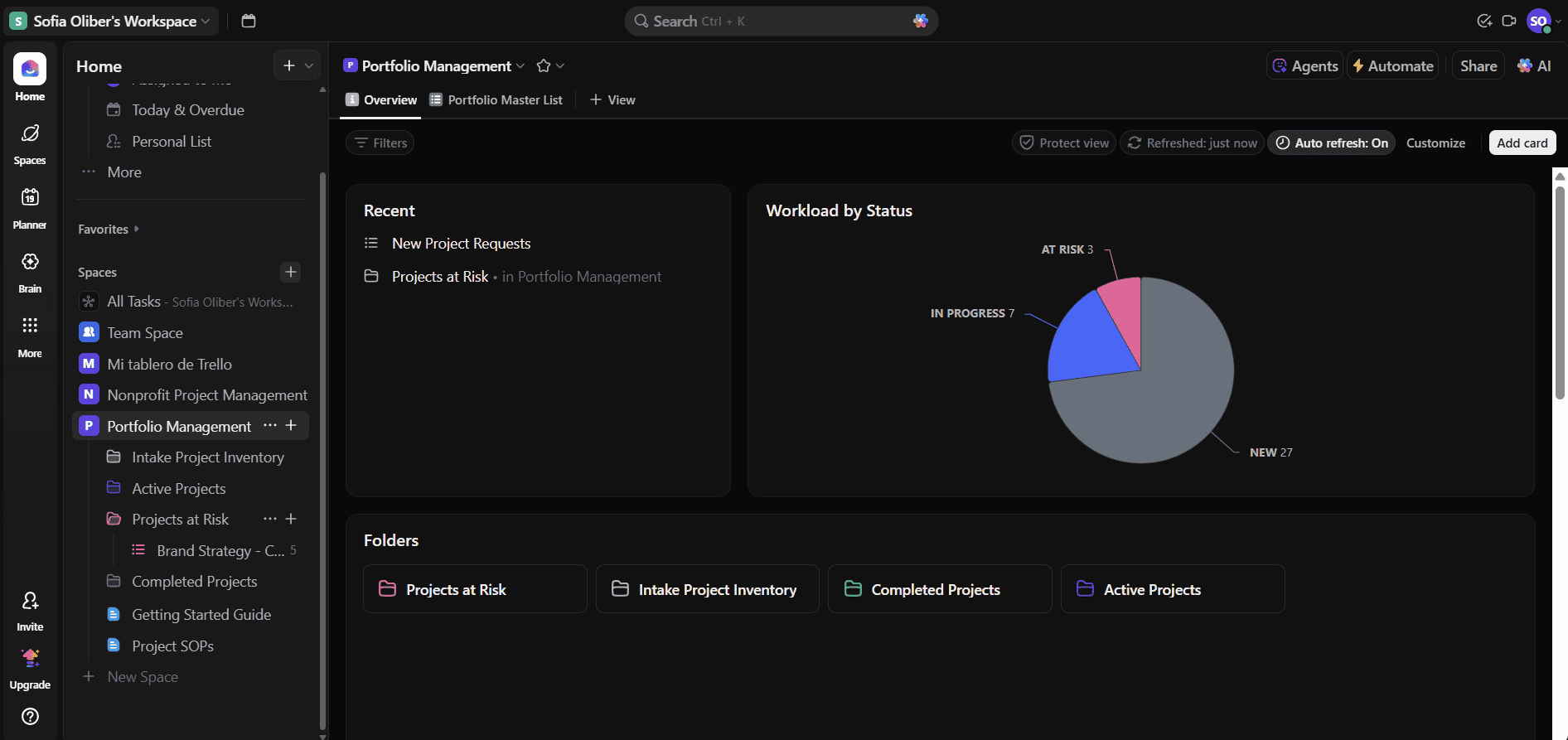This screenshot has height=740, width=1568.
Task: Toggle Auto refresh On
Action: coord(1331,143)
